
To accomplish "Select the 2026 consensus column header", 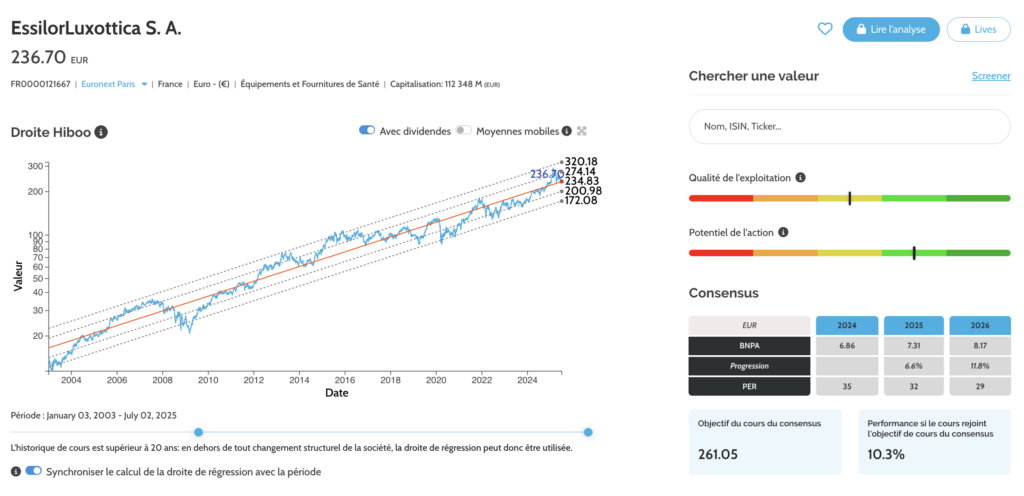I will 980,325.
